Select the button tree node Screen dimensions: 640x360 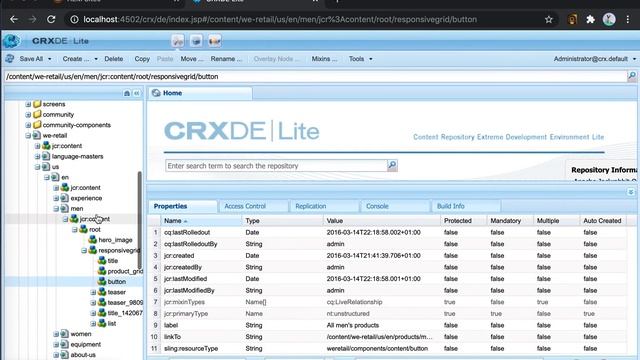116,282
